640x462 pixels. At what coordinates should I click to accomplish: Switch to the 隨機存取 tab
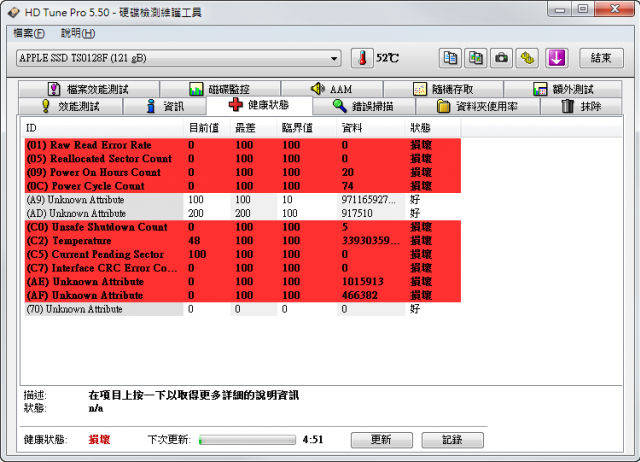[443, 89]
